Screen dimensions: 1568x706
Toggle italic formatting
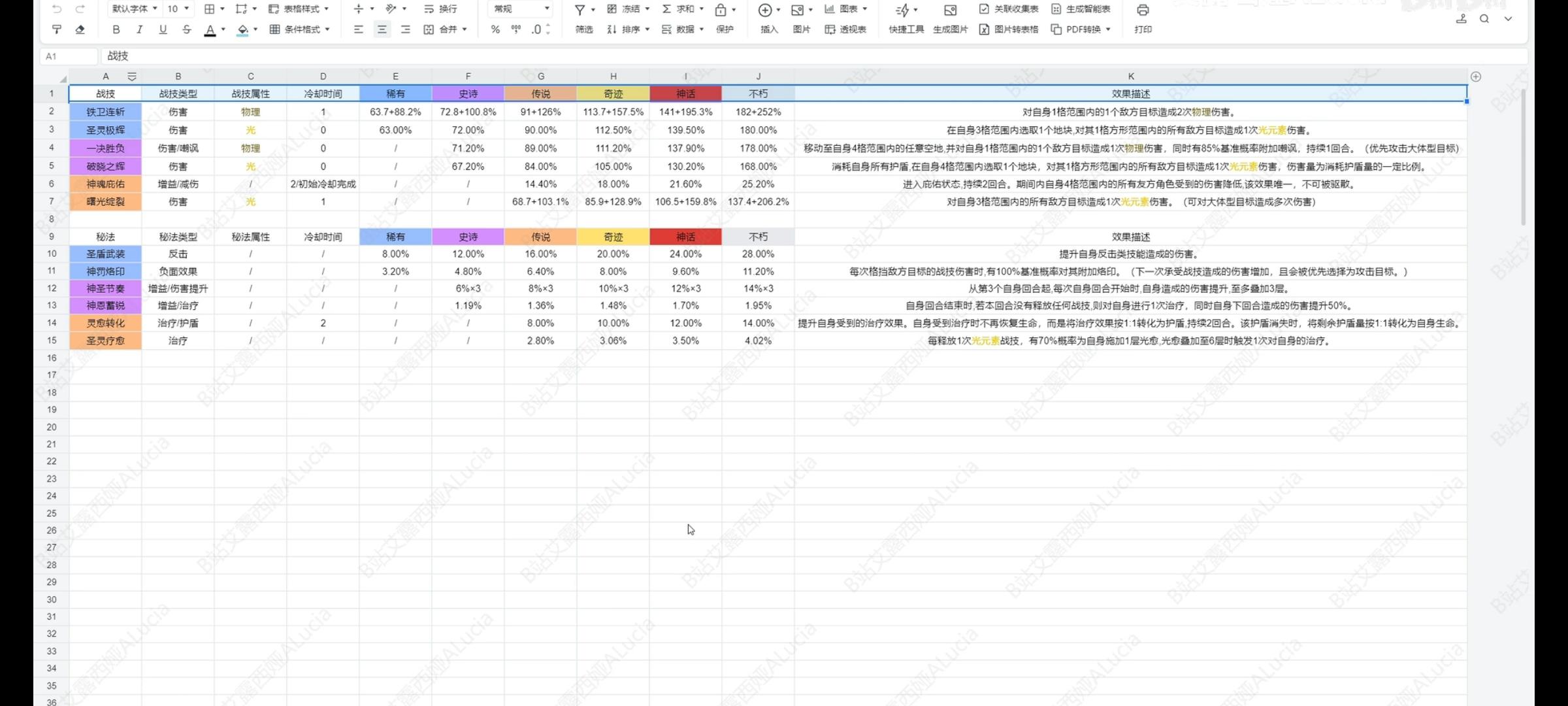pos(139,29)
